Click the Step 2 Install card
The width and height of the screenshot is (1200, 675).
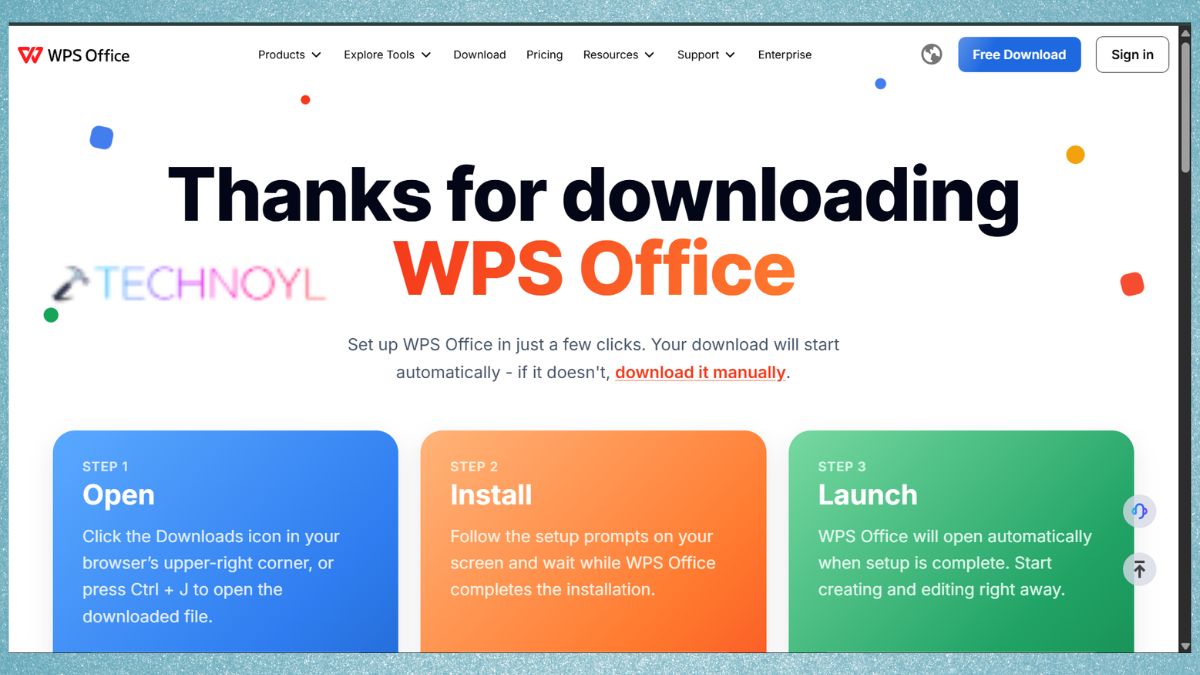click(593, 541)
